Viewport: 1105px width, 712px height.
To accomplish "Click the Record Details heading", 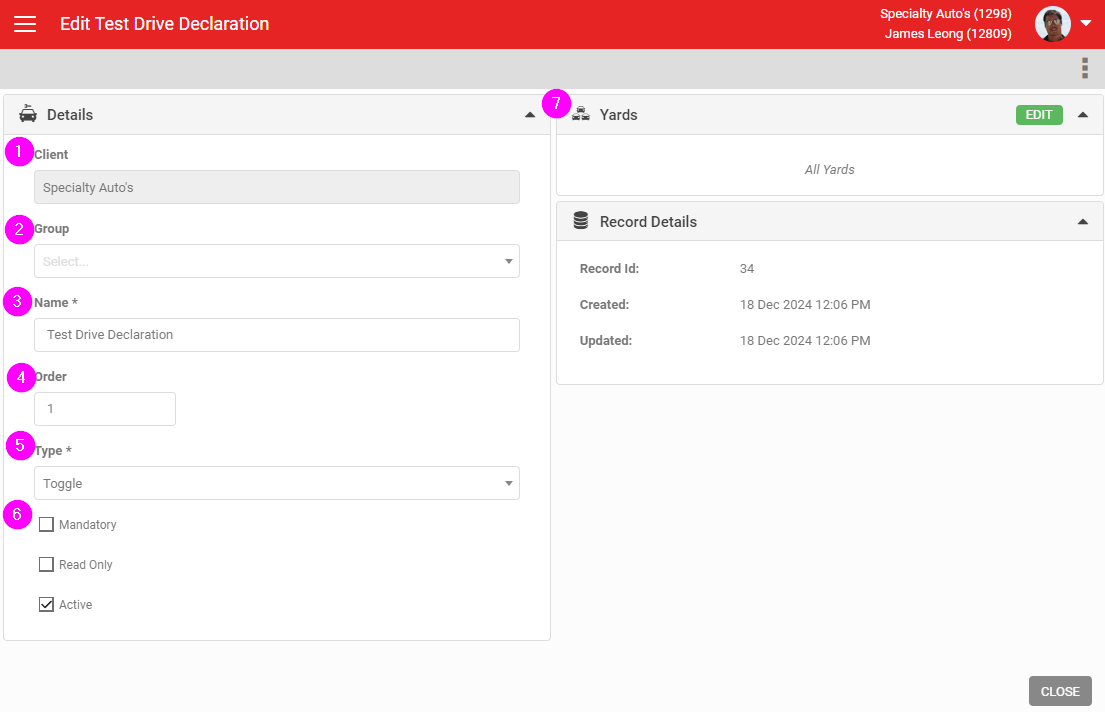I will point(648,221).
